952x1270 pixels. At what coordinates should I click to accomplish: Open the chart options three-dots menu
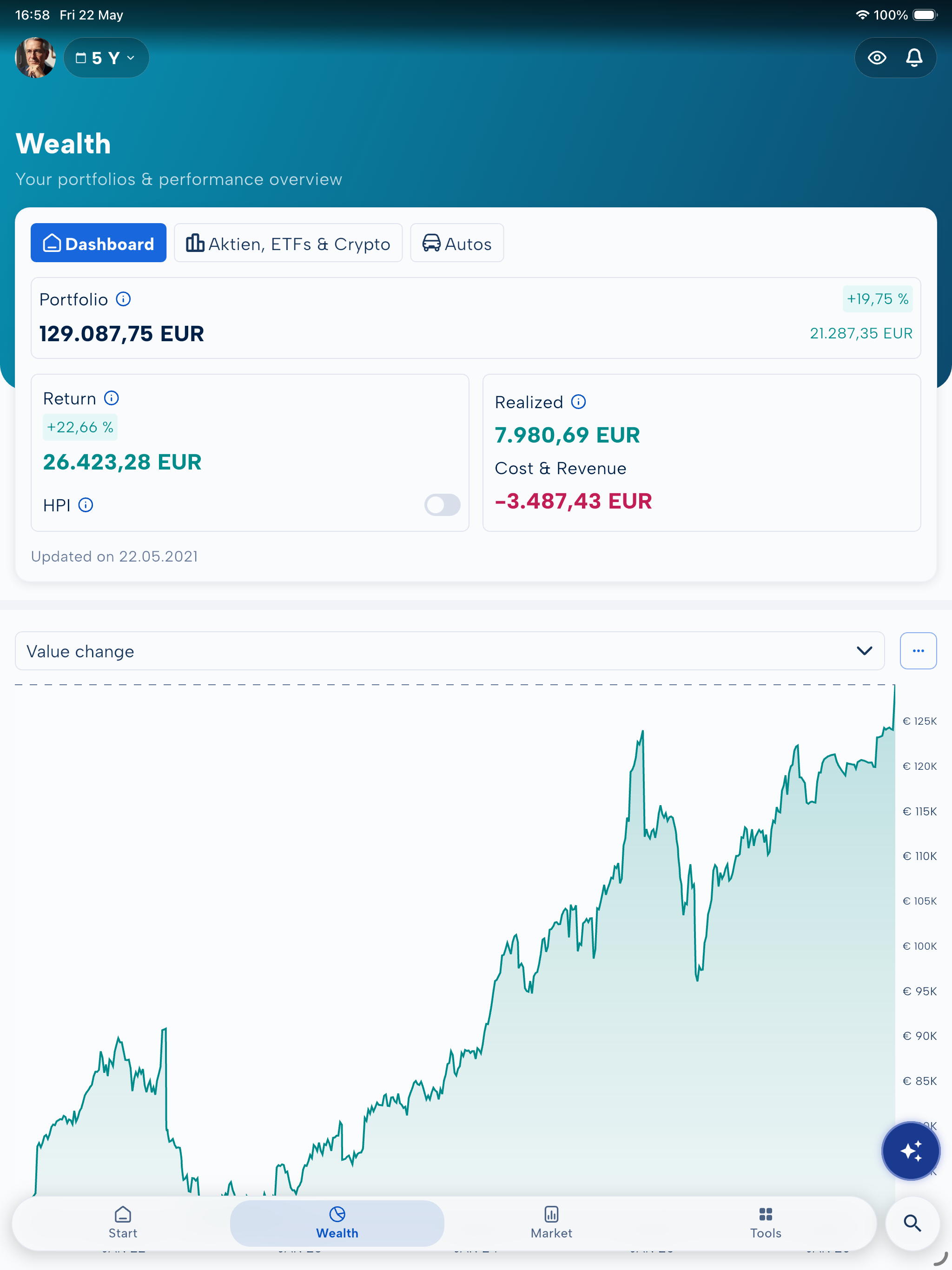click(918, 651)
